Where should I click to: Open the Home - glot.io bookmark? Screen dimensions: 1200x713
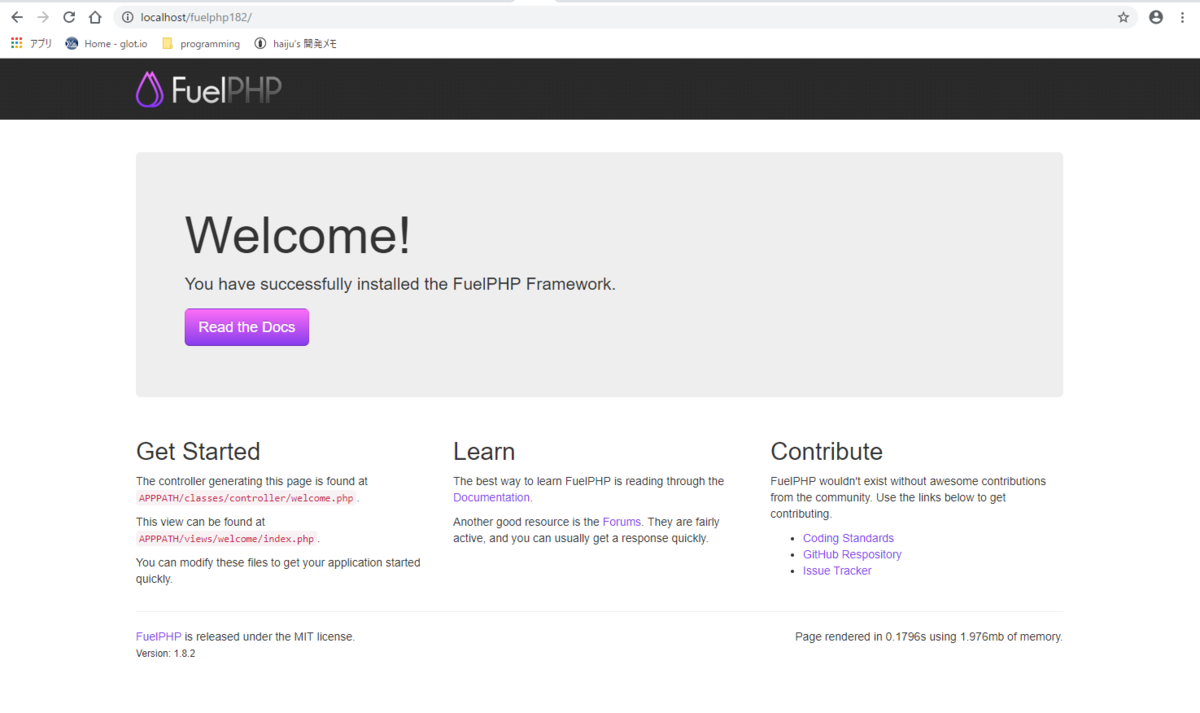pos(106,43)
